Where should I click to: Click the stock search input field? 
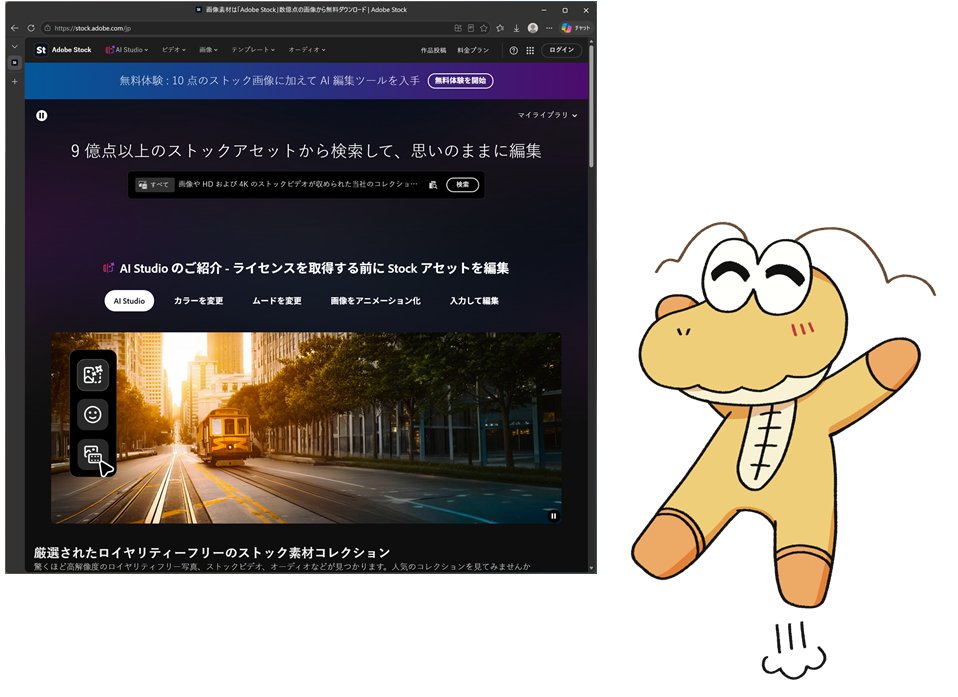click(x=298, y=184)
